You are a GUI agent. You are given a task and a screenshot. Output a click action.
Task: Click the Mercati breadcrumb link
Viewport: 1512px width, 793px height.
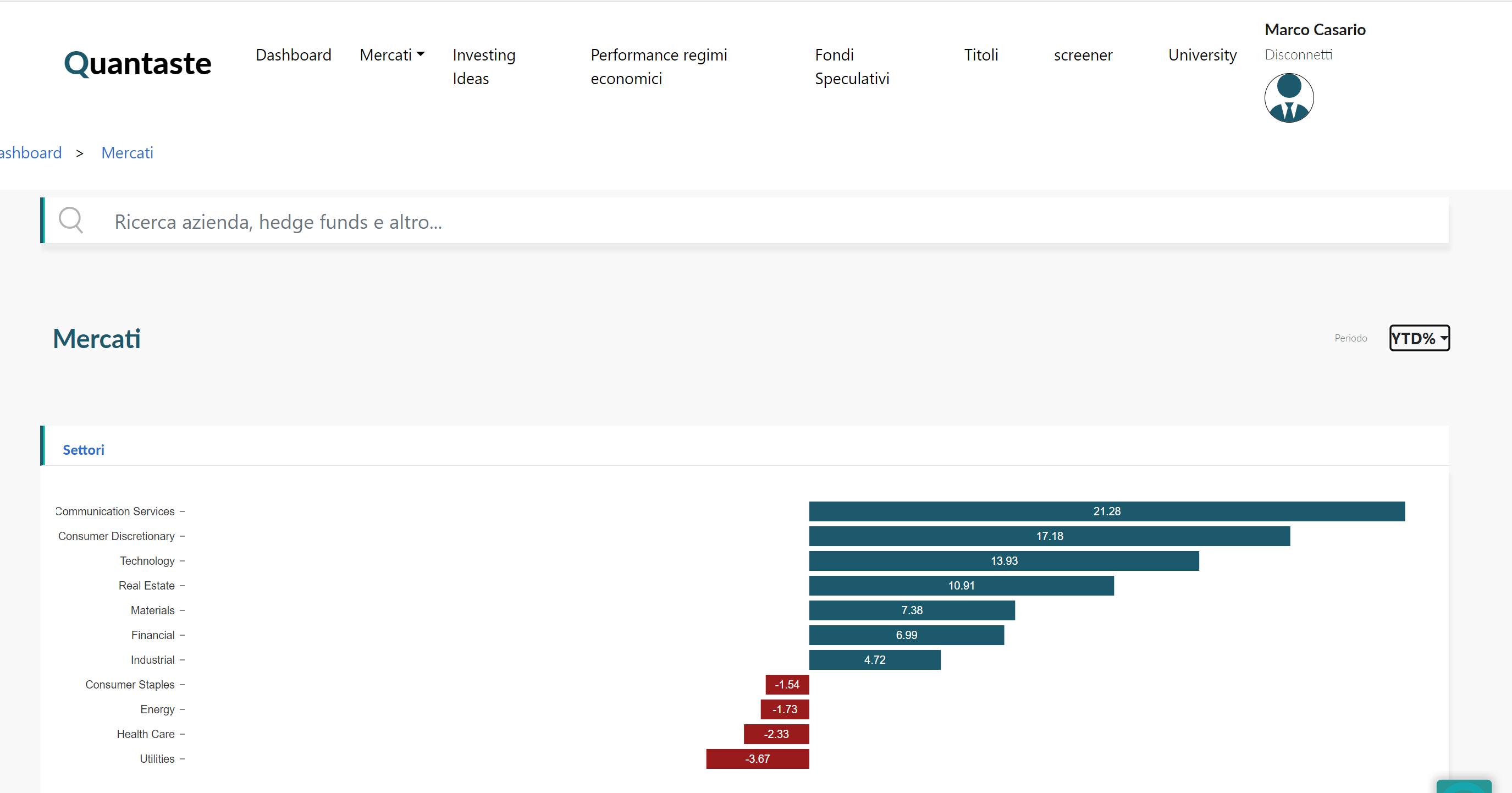127,153
